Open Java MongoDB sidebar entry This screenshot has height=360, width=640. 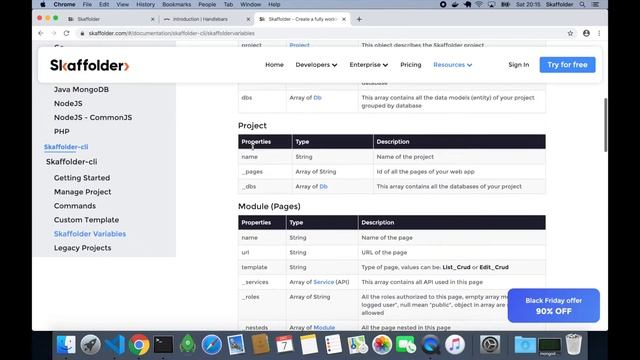click(81, 89)
